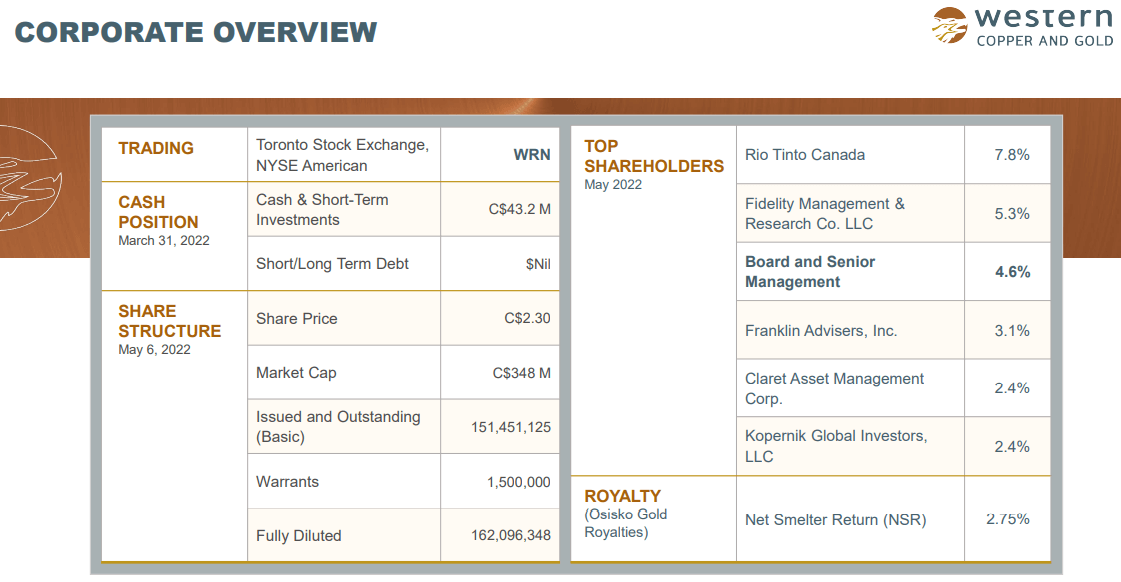Select the 'May 6, 2022' date
Viewport: 1121px width, 582px height.
click(x=154, y=350)
